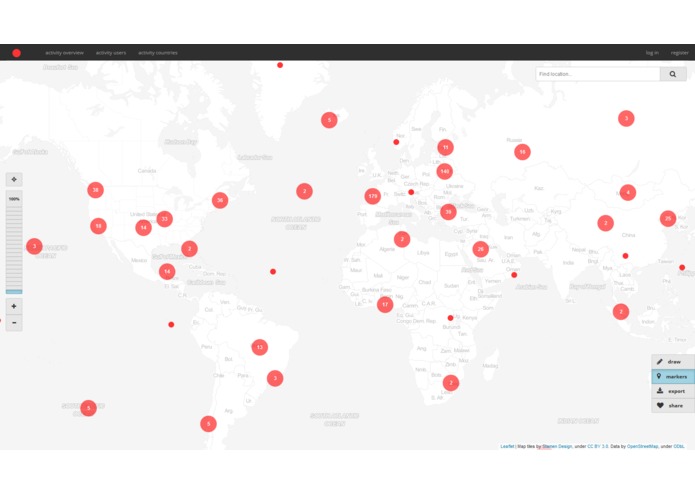Screen dimensions: 695x494
Task: Open the 36 cluster on US east coast
Action: [x=220, y=200]
